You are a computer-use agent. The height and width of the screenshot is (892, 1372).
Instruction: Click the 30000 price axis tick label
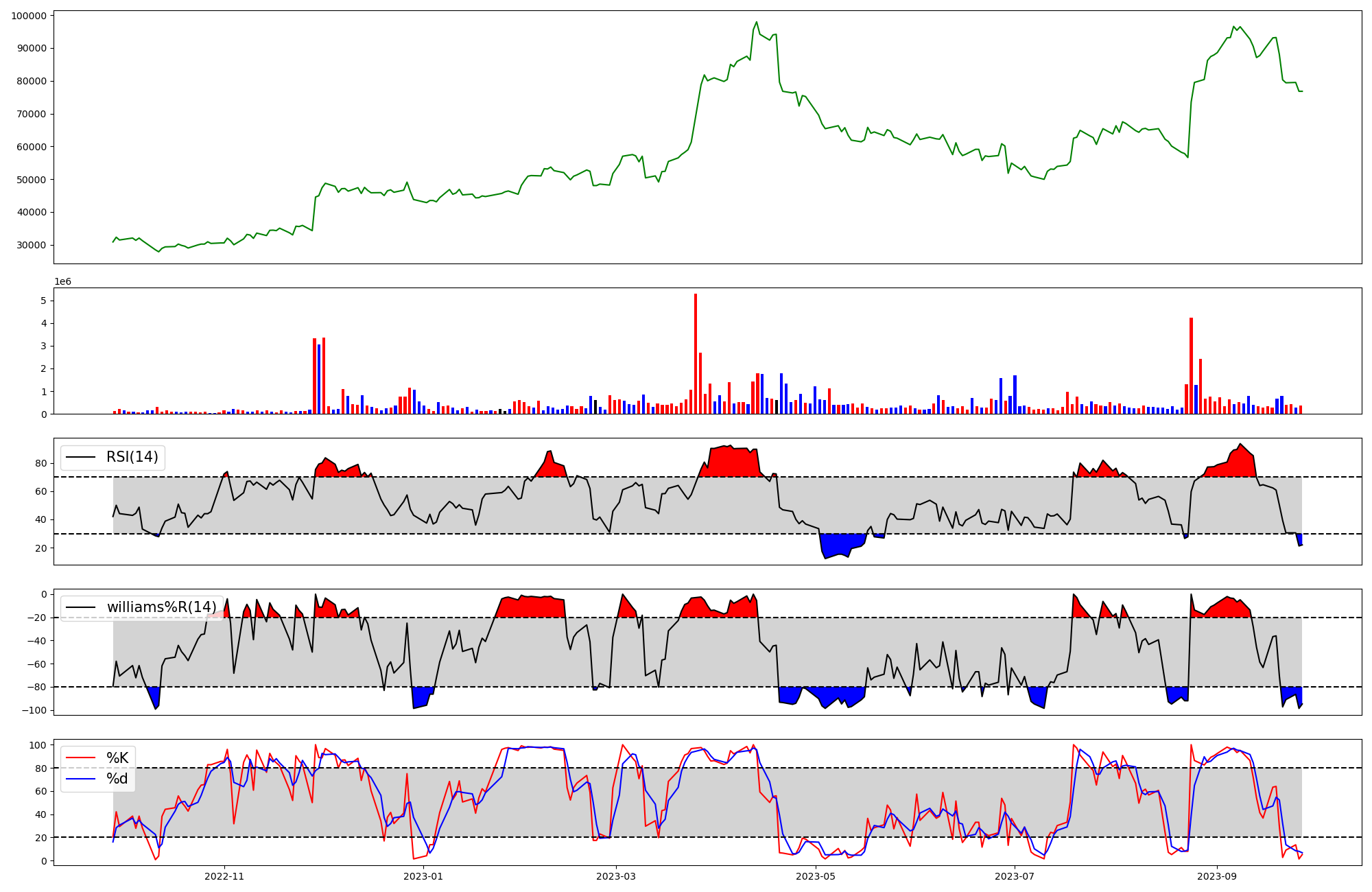(32, 246)
